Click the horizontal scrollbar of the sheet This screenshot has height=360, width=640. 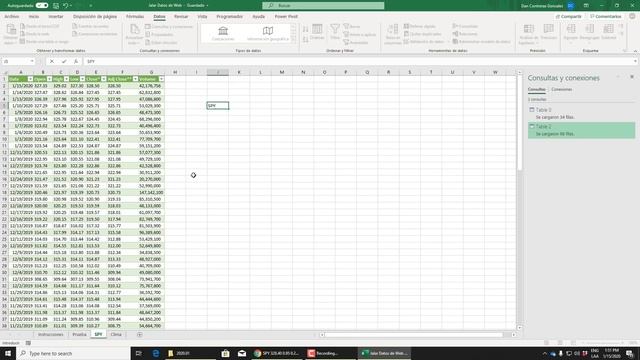click(414, 335)
